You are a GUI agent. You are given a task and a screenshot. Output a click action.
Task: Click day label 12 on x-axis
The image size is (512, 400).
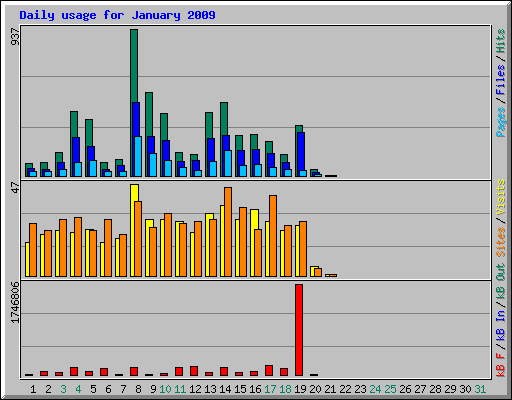[x=195, y=389]
